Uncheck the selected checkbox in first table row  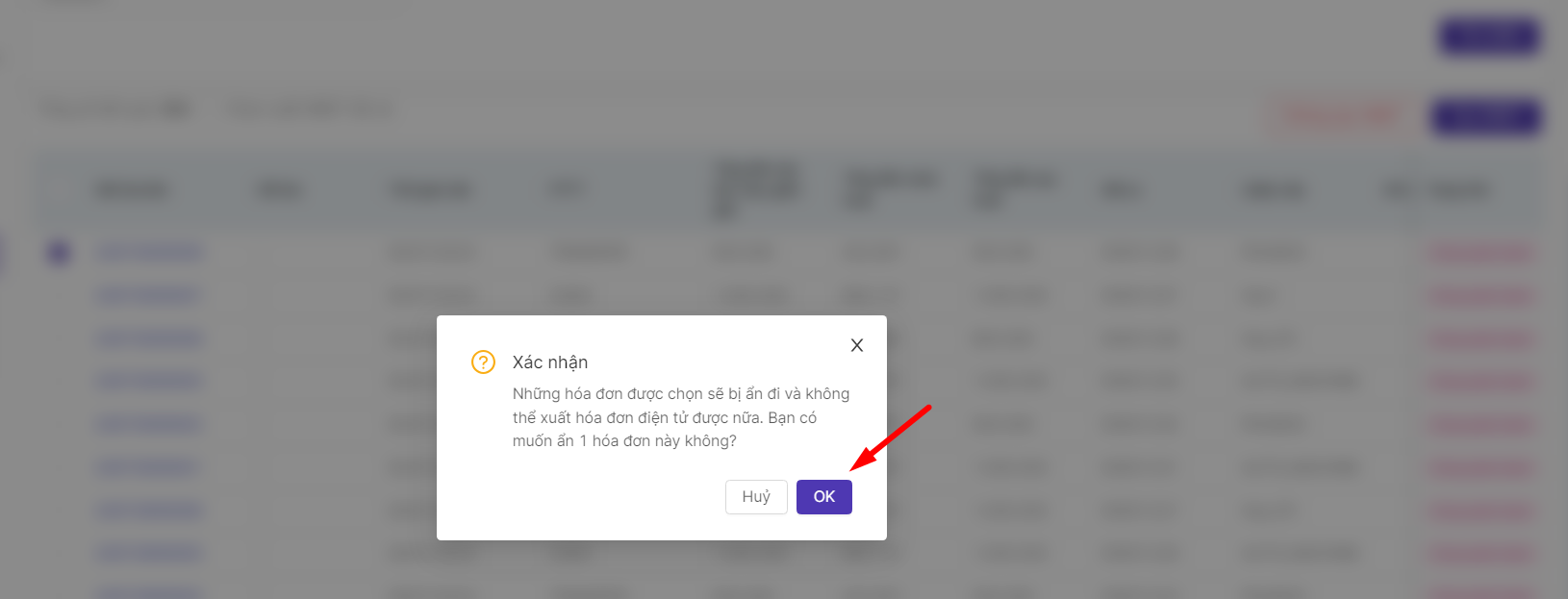tap(60, 253)
